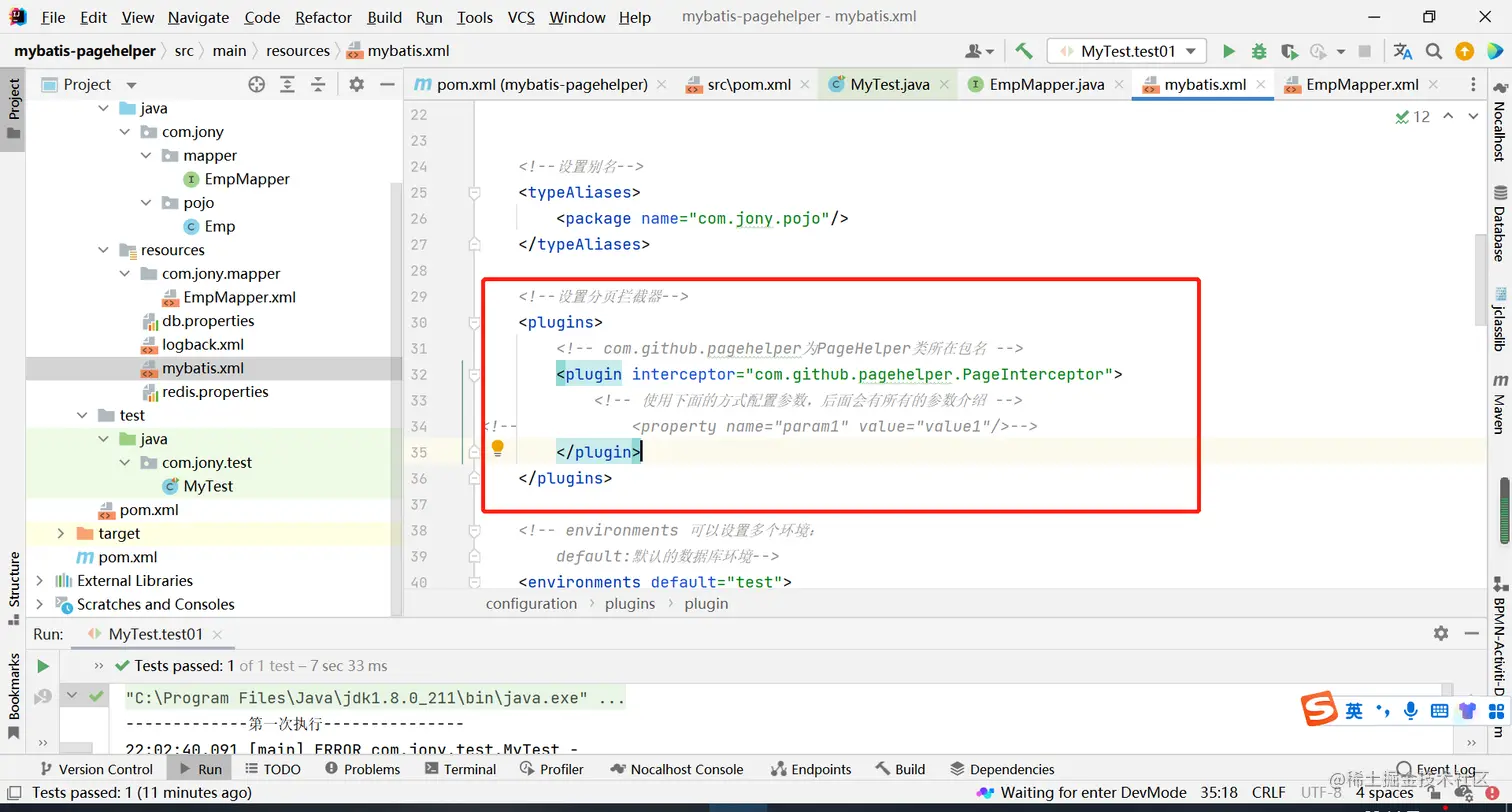Expand all project tree nodes icon
Screen dimensions: 1512x812
(x=288, y=85)
